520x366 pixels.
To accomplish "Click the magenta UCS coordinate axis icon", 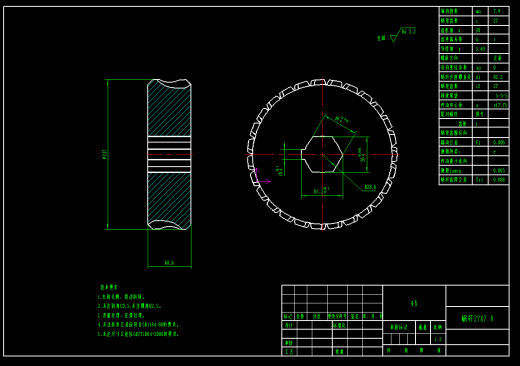I will tap(262, 176).
